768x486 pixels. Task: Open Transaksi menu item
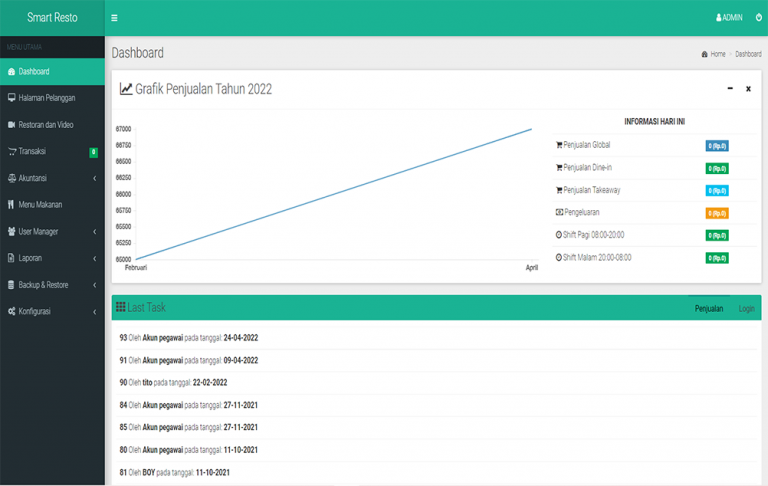click(x=52, y=151)
